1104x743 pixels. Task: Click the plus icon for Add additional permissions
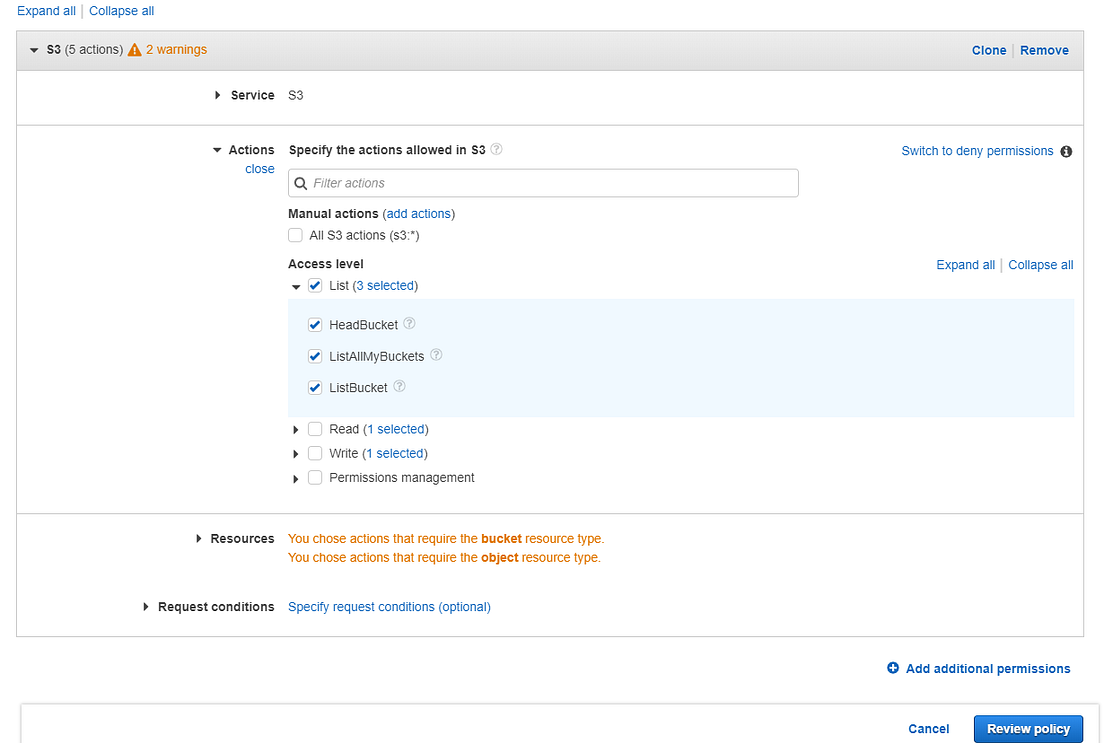(893, 668)
